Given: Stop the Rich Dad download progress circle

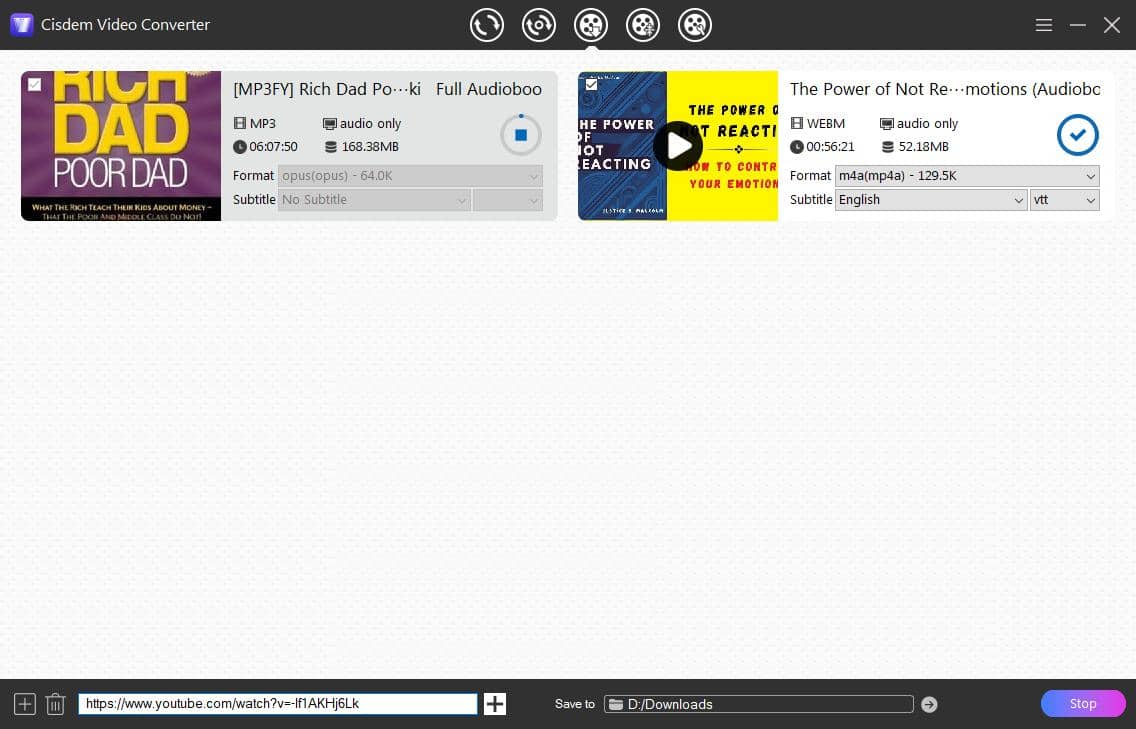Looking at the screenshot, I should tap(521, 135).
